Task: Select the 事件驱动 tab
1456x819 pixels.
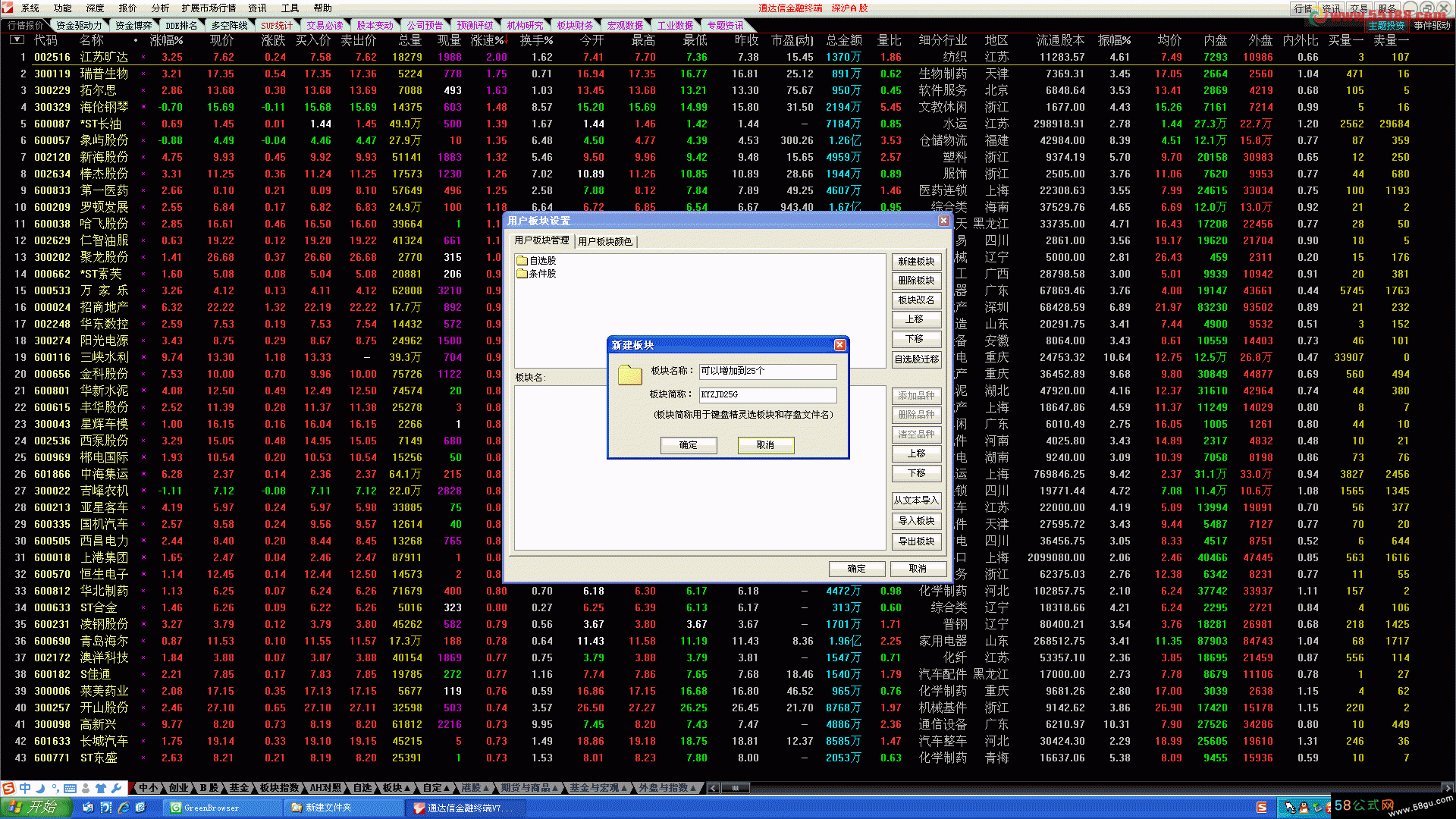Action: click(1432, 25)
